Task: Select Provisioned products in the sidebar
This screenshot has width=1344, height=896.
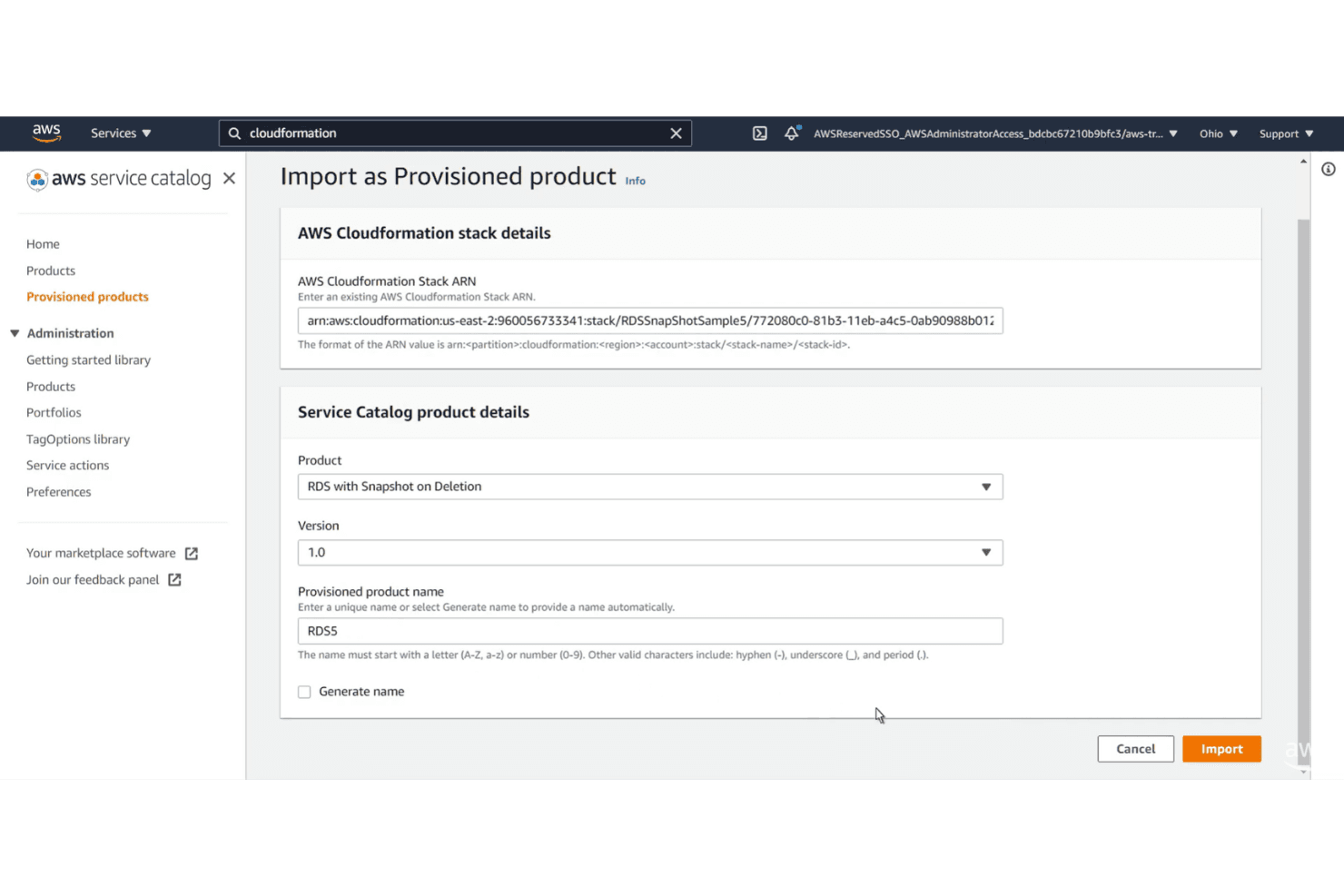Action: pos(87,297)
